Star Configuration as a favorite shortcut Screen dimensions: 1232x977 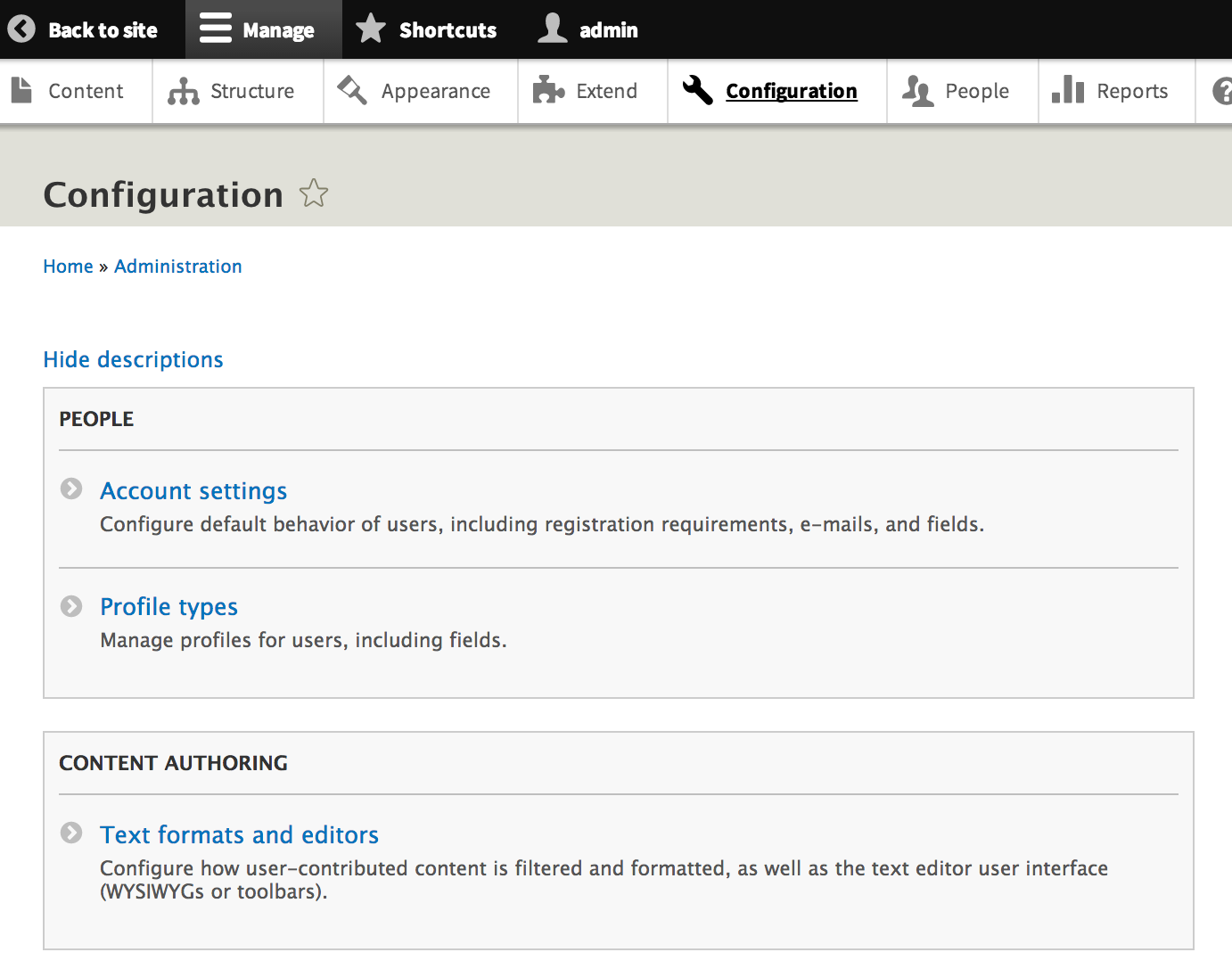click(x=314, y=193)
